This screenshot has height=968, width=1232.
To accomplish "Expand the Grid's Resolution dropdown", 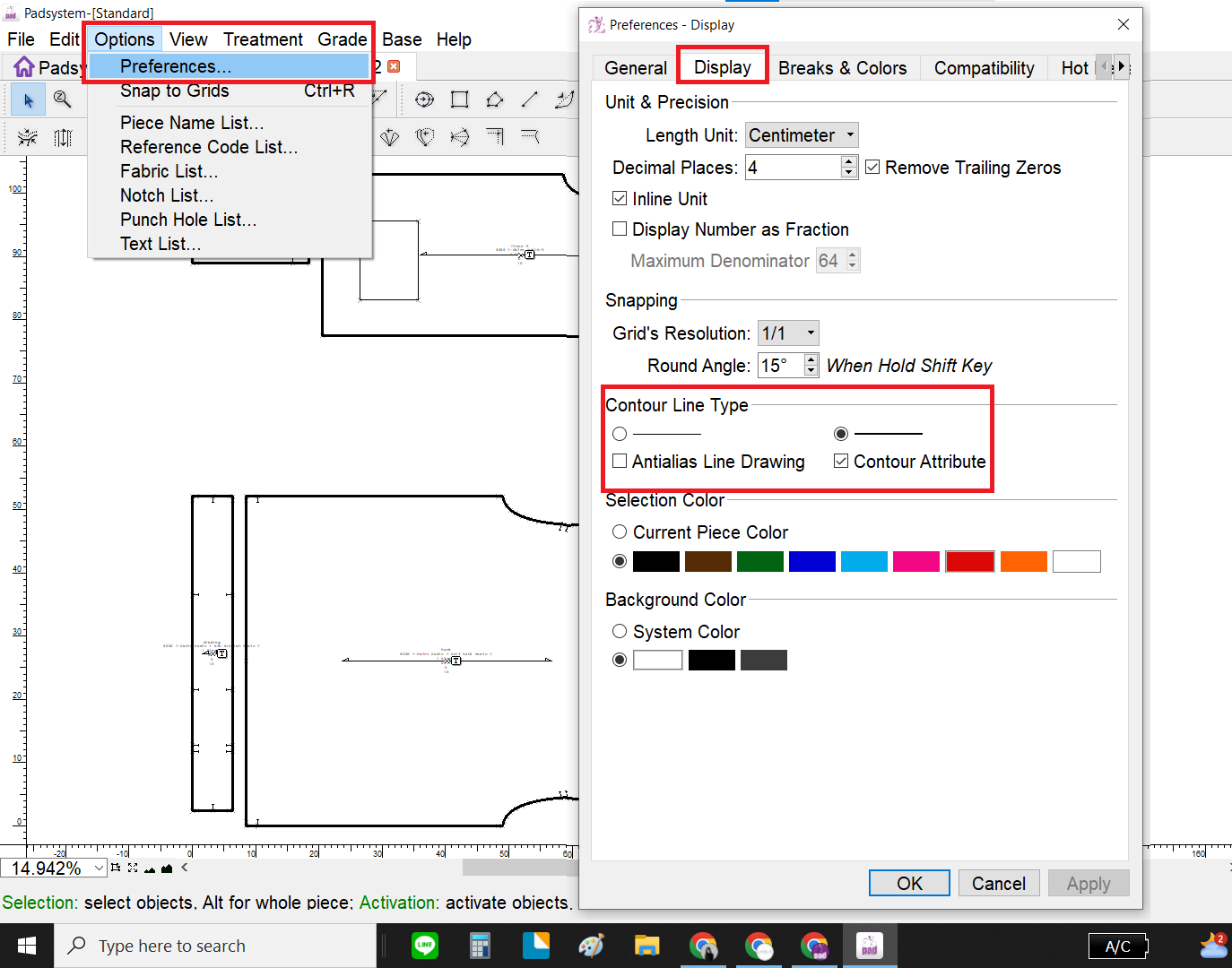I will [x=788, y=333].
